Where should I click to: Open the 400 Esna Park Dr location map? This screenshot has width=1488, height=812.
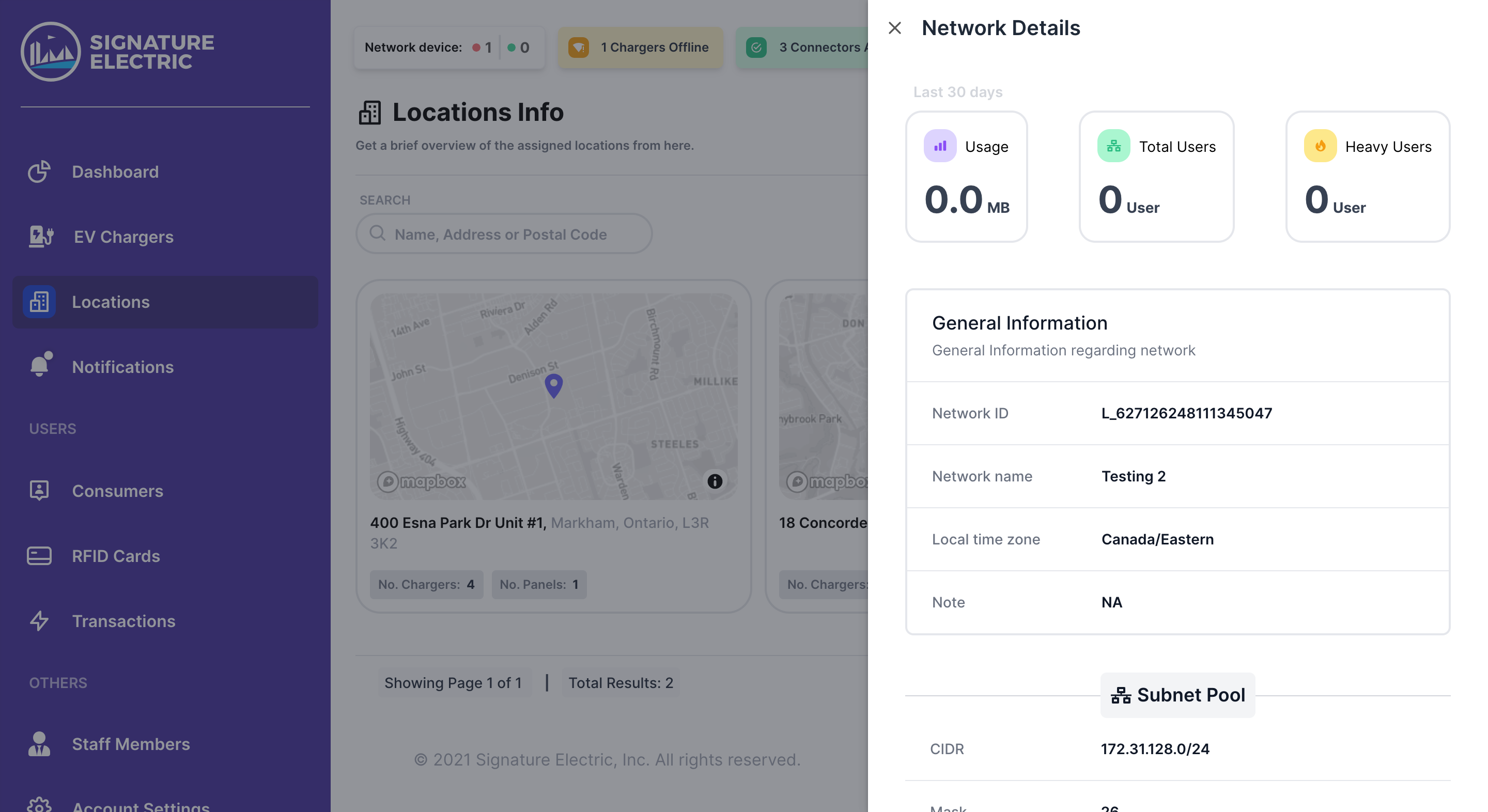(553, 397)
